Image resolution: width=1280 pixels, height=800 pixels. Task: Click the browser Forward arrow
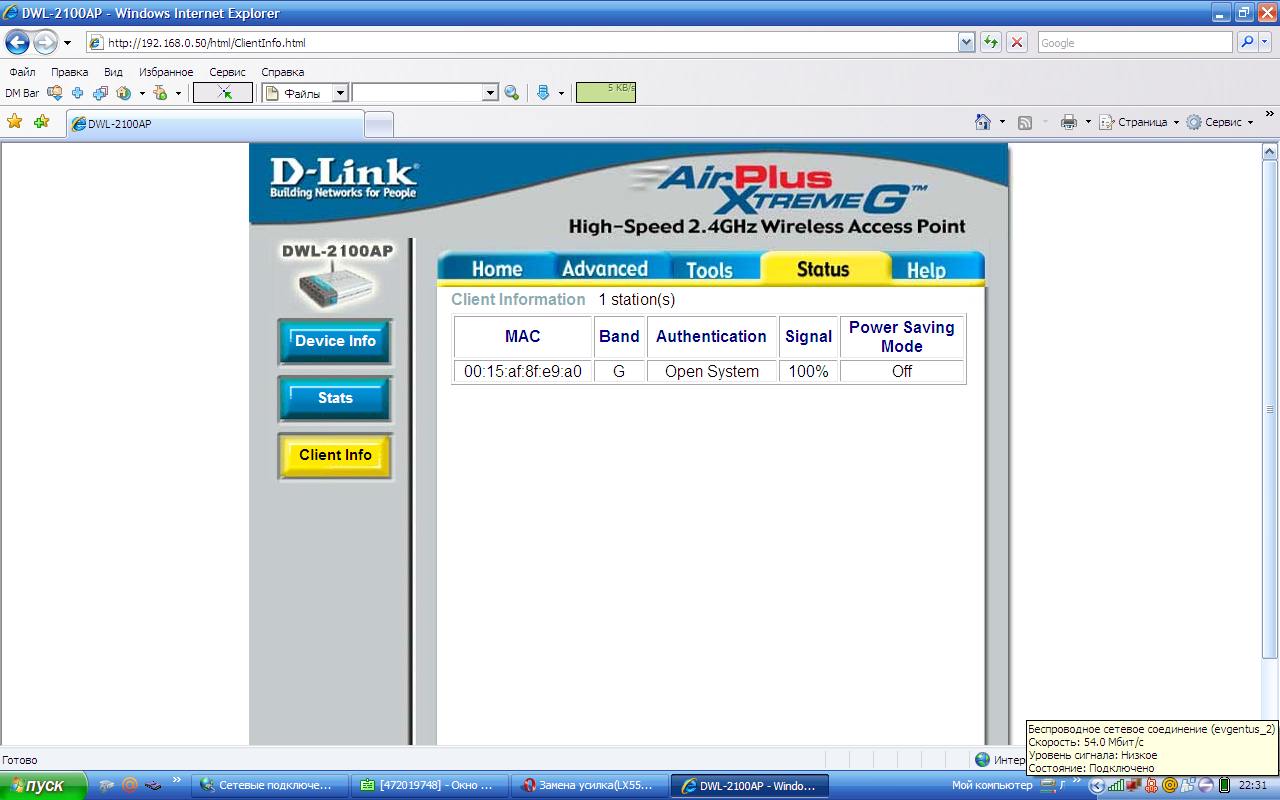point(45,42)
